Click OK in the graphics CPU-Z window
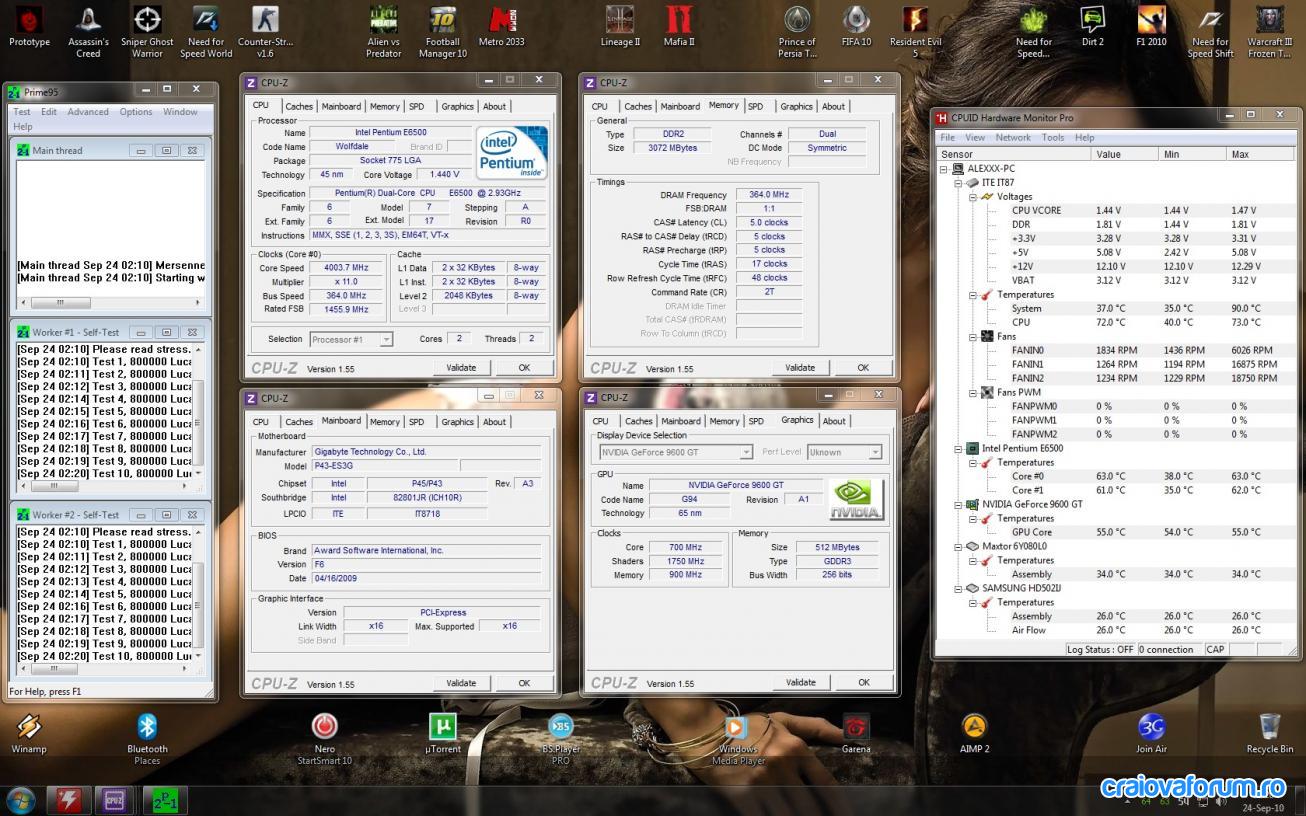1306x816 pixels. [864, 683]
